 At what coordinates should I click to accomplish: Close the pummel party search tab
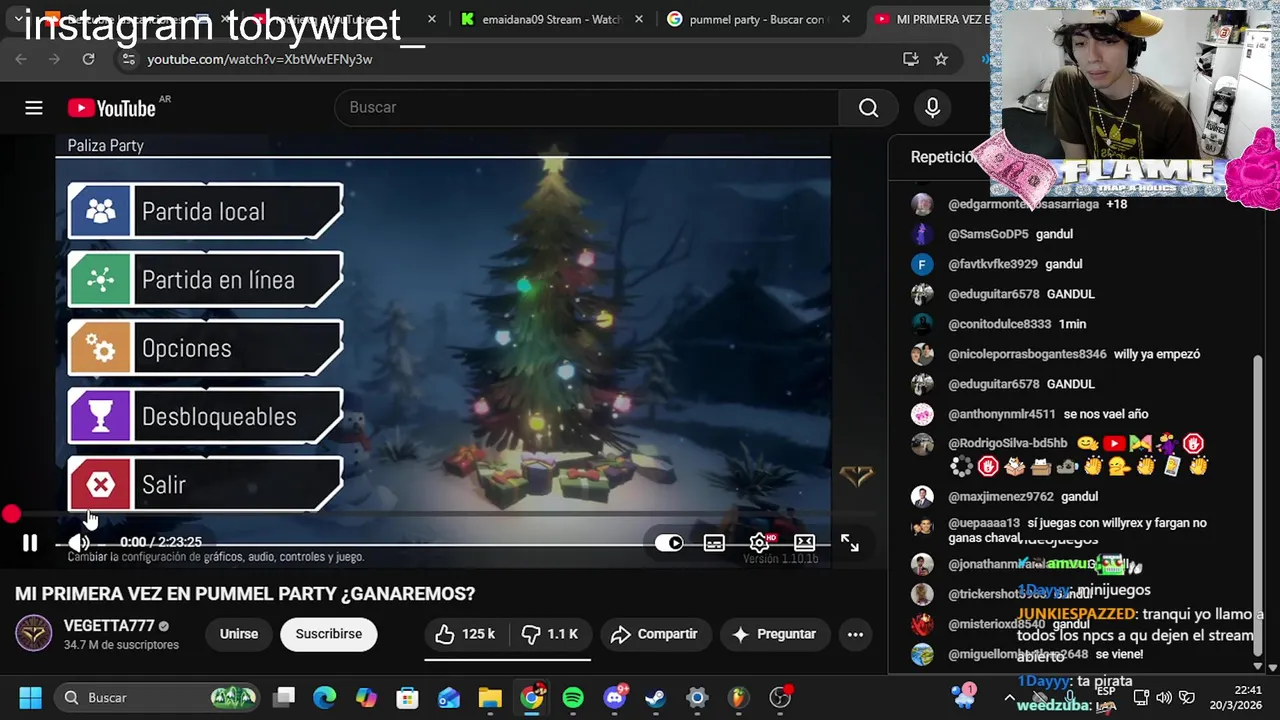click(846, 19)
